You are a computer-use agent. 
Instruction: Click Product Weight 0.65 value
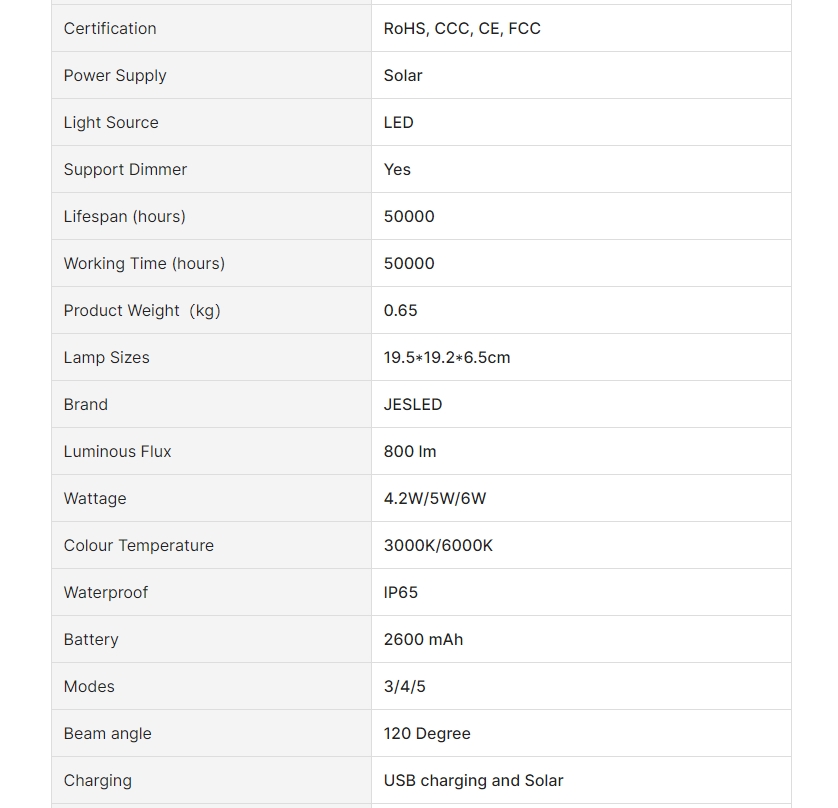[400, 310]
